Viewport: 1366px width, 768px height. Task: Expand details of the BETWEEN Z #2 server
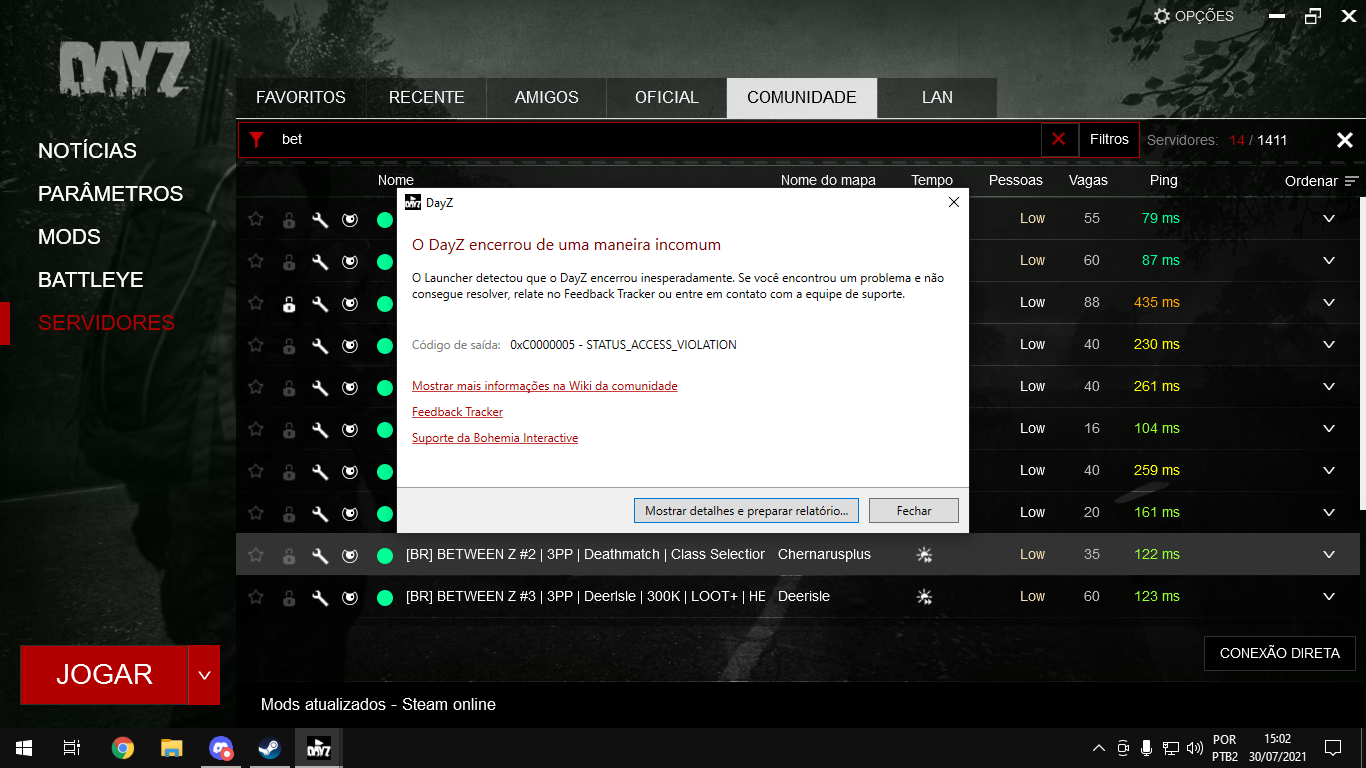coord(1329,555)
